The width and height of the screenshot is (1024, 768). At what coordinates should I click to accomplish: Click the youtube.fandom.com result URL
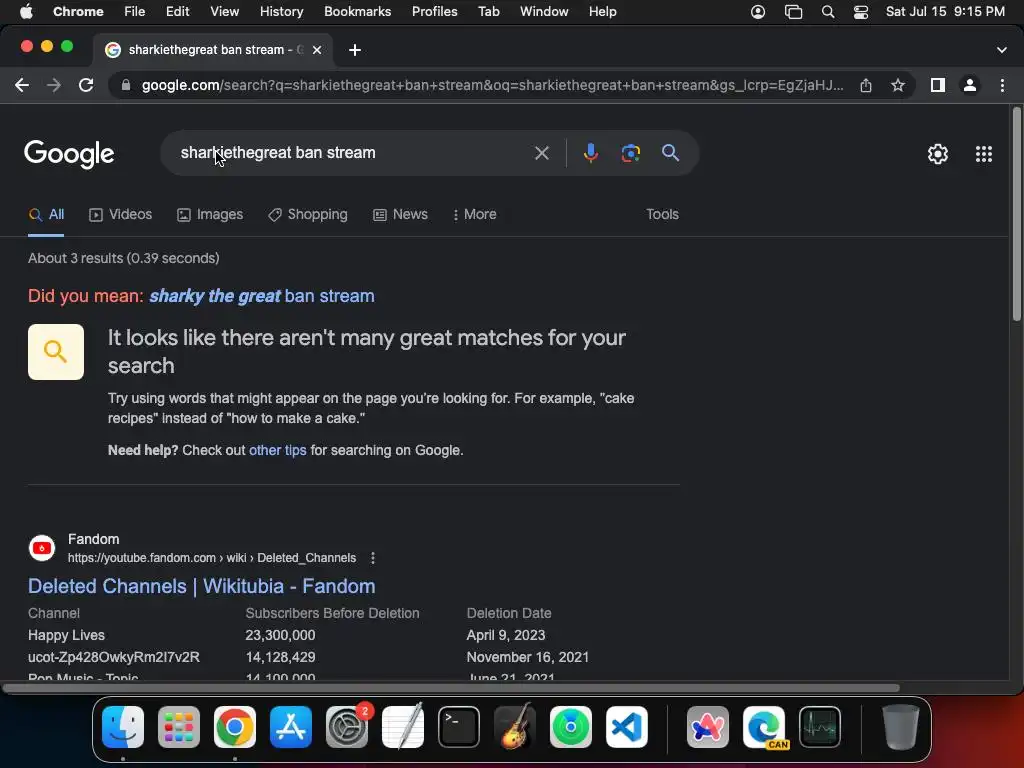pos(212,558)
